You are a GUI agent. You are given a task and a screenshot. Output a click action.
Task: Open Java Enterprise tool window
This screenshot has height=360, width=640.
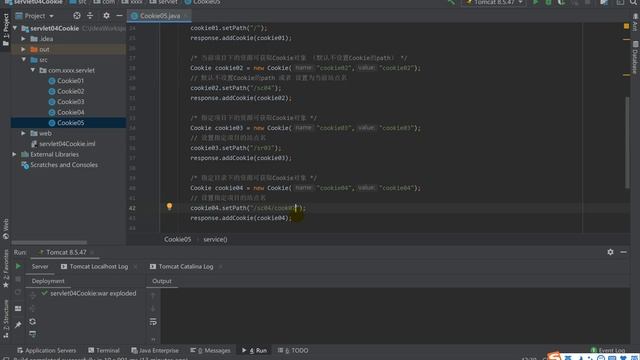pos(155,350)
